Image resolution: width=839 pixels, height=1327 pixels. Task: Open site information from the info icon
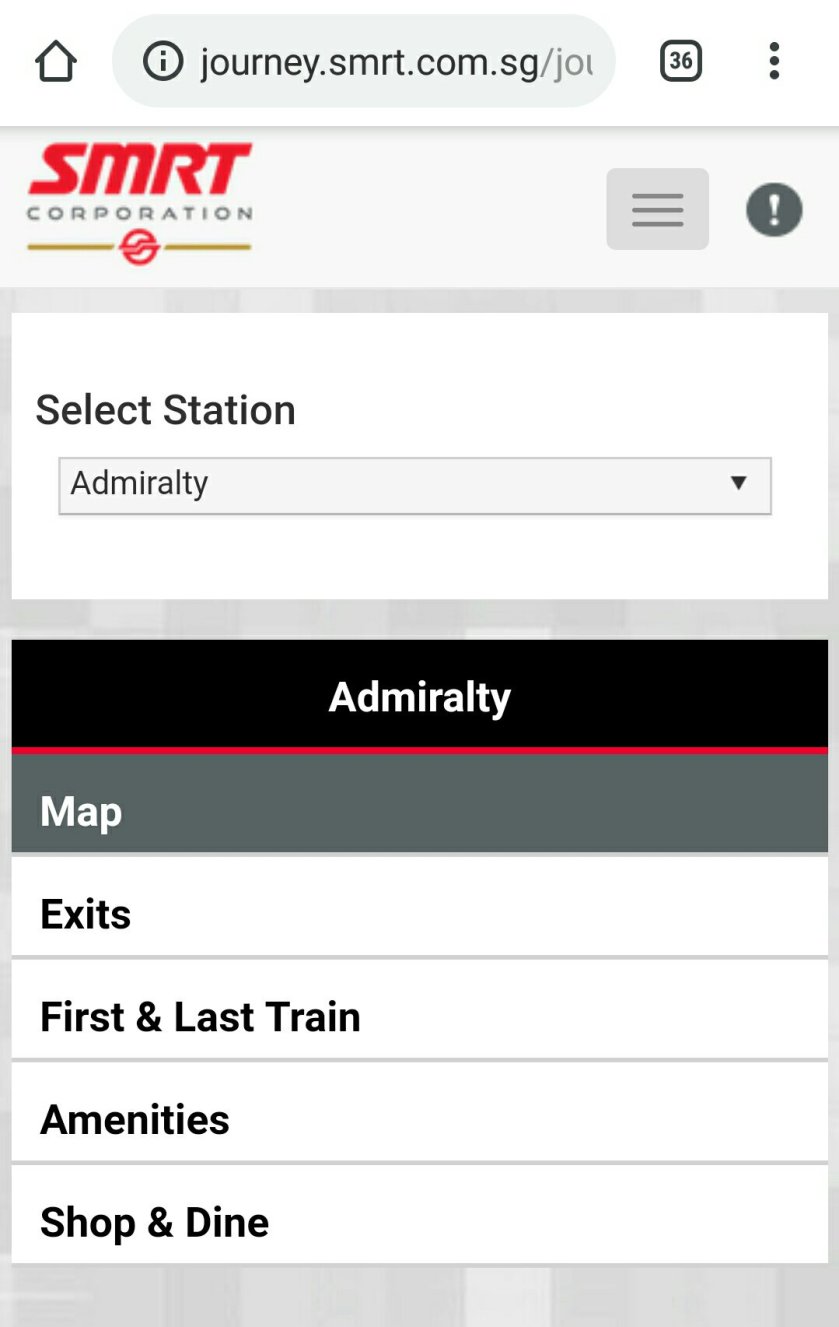click(x=163, y=62)
